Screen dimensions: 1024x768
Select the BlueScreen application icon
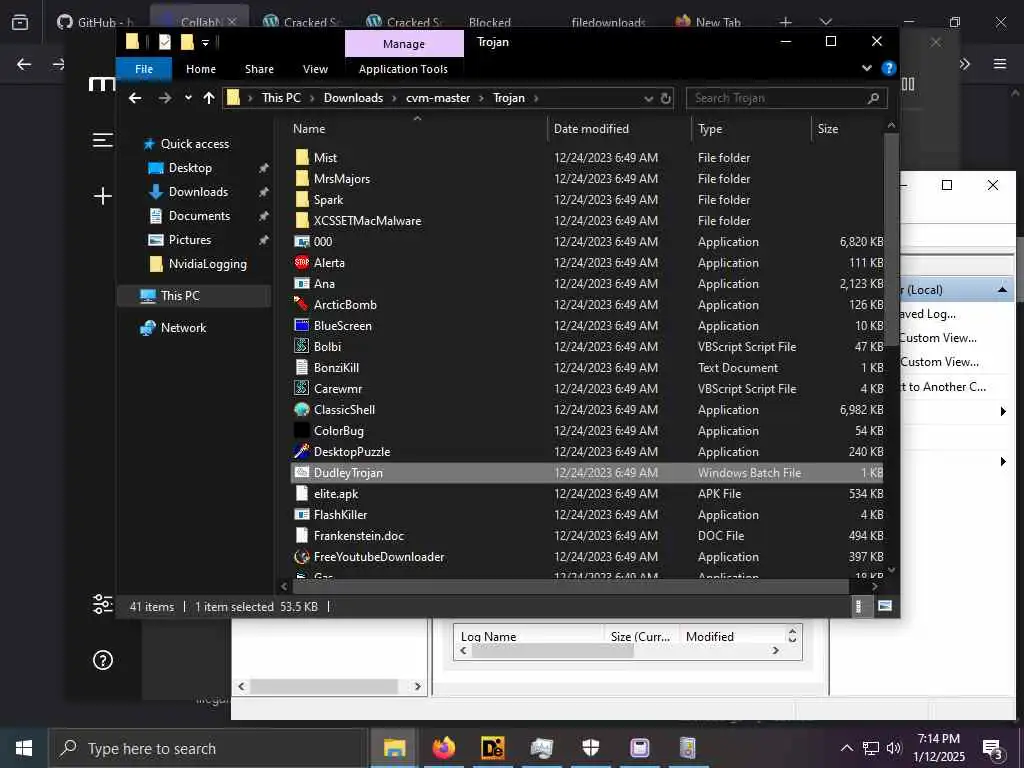[x=302, y=325]
